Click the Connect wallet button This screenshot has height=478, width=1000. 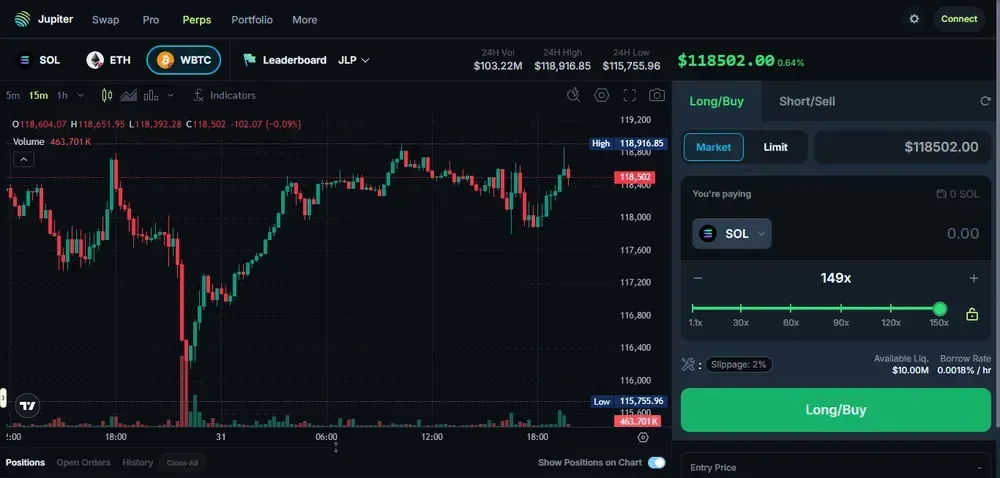[959, 19]
